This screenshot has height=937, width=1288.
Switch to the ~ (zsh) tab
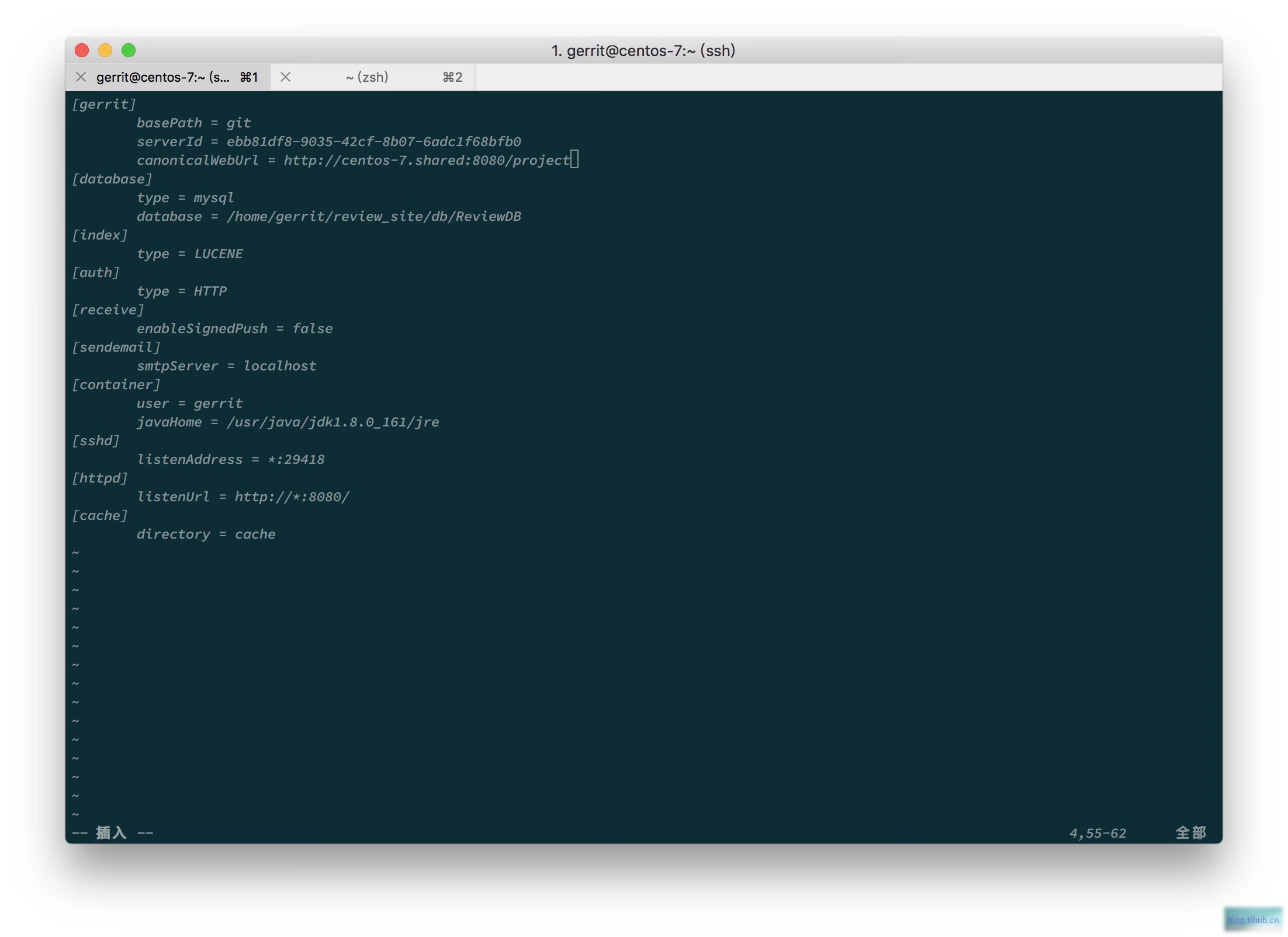click(x=373, y=77)
